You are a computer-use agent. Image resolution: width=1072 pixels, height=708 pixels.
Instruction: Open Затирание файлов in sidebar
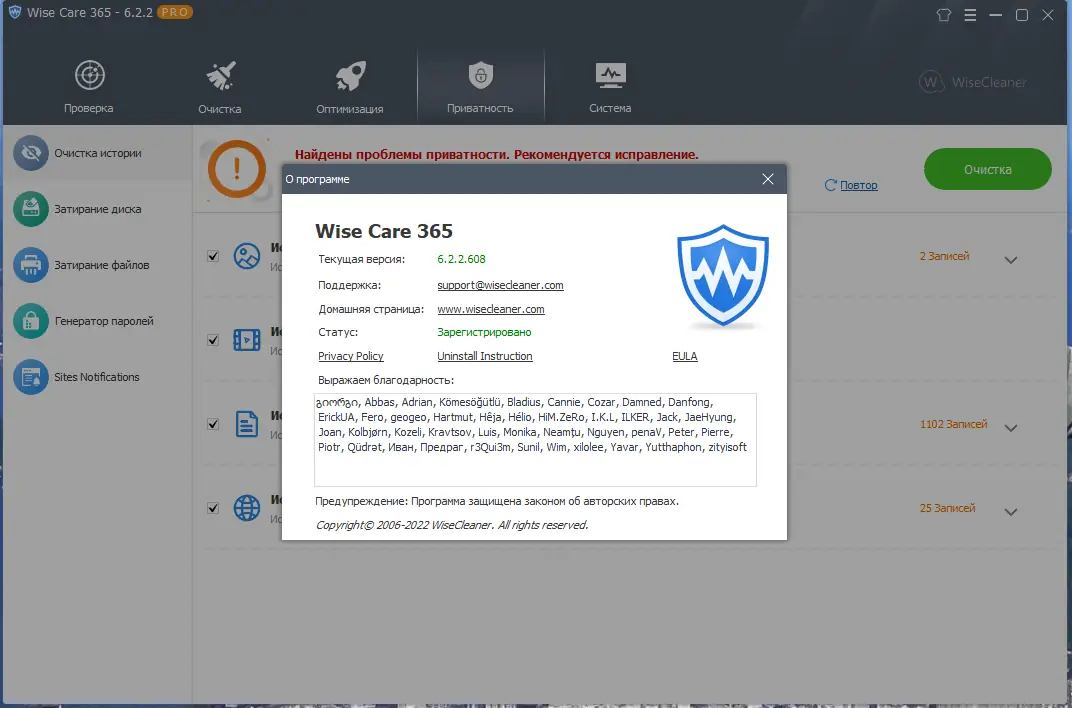coord(97,265)
